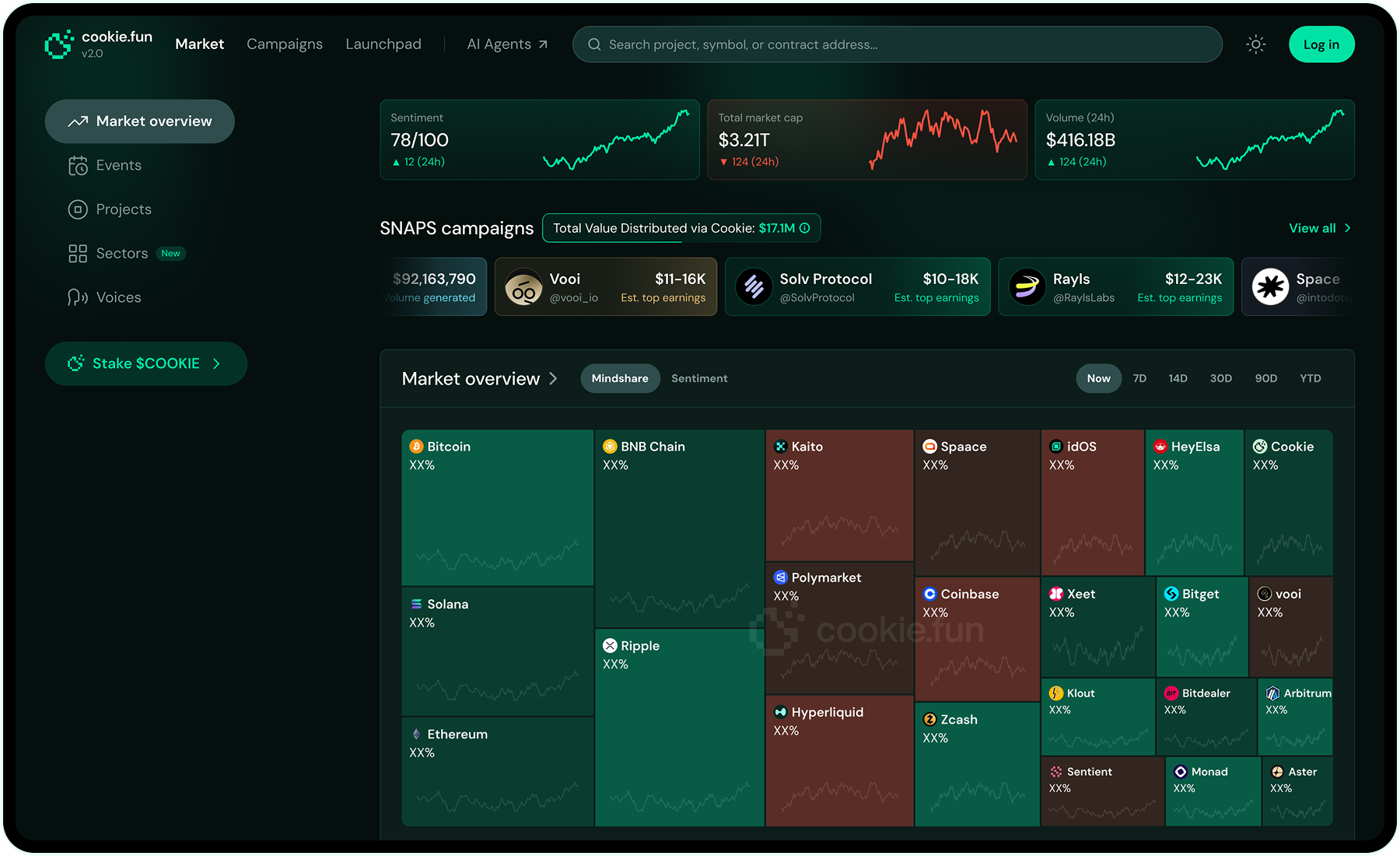
Task: Select the 7D timeframe
Action: tap(1139, 378)
